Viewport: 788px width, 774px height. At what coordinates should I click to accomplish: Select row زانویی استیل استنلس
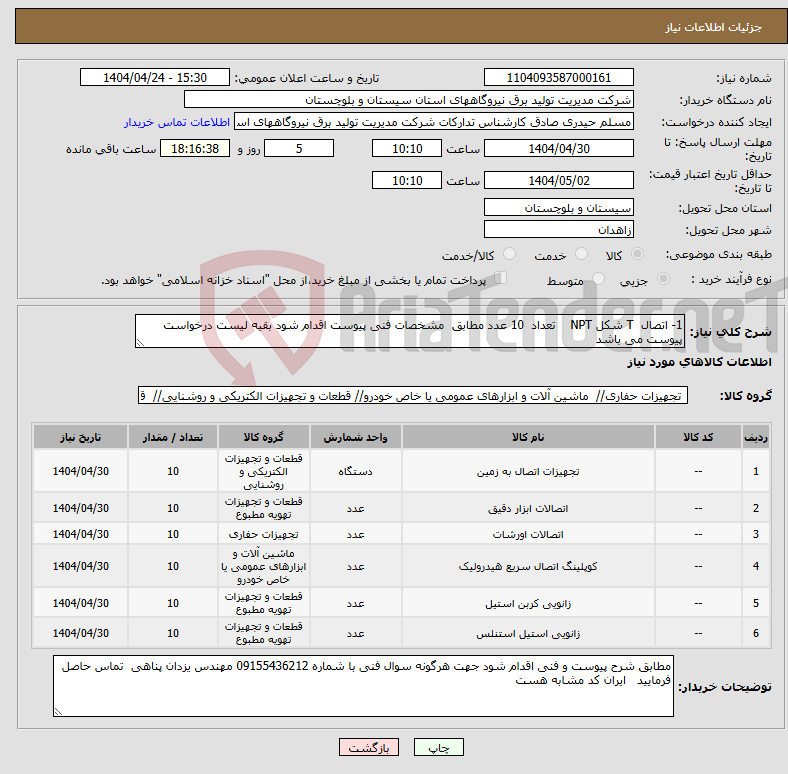coord(402,633)
